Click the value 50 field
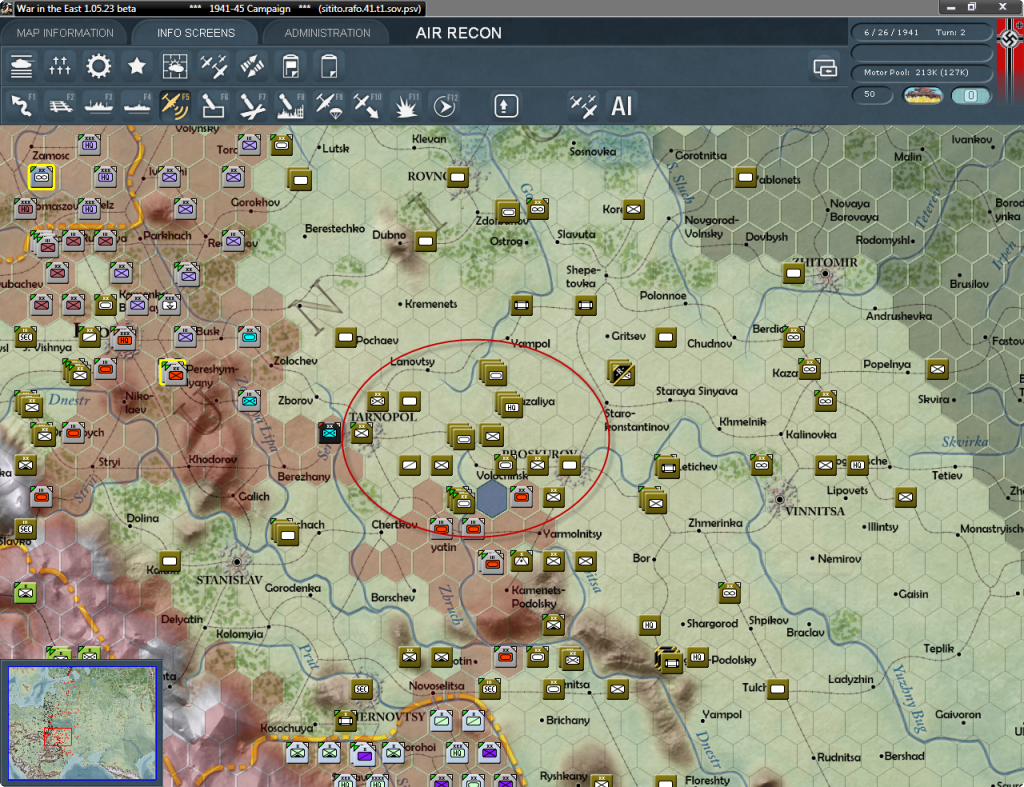The height and width of the screenshot is (787, 1024). 872,95
